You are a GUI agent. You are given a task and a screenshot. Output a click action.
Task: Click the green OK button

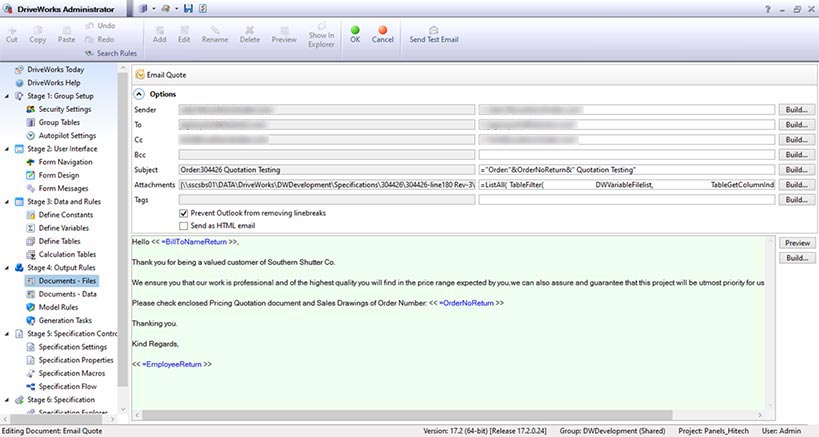coord(355,34)
